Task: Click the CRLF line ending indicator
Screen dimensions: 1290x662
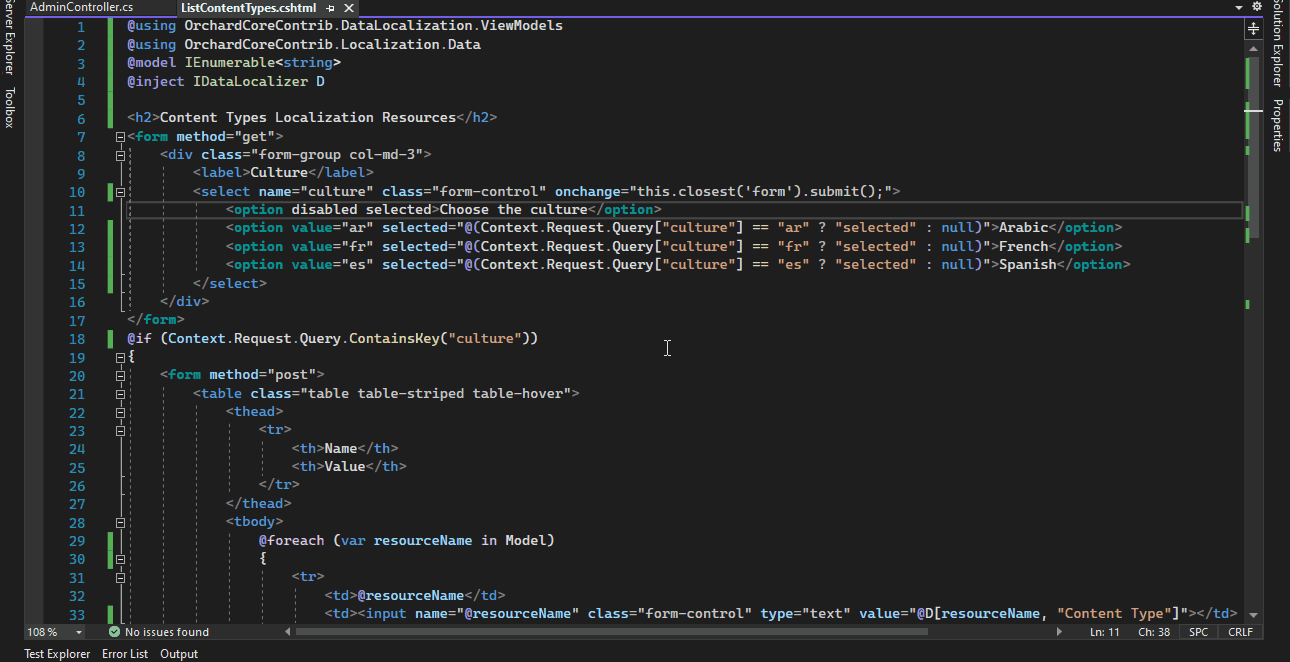Action: point(1239,631)
